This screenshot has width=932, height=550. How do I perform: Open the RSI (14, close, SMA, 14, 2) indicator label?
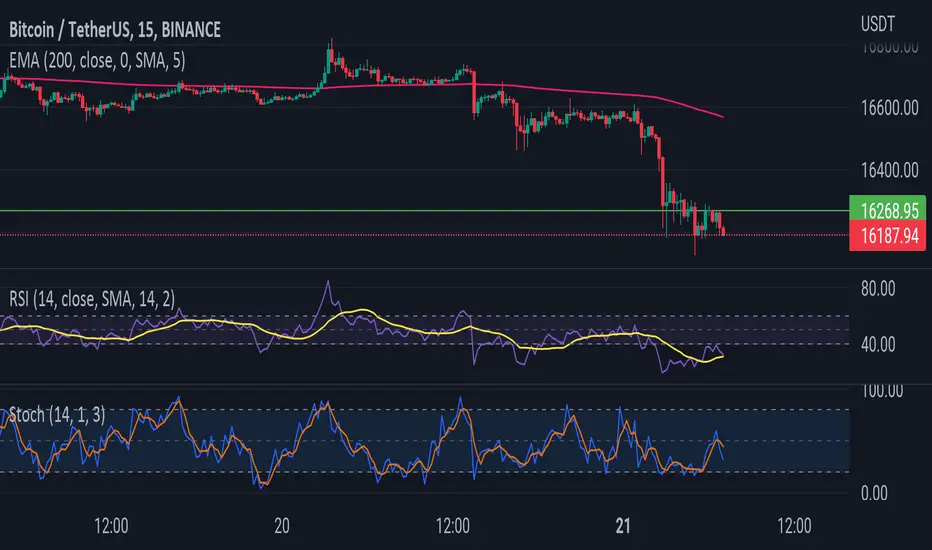click(x=92, y=298)
